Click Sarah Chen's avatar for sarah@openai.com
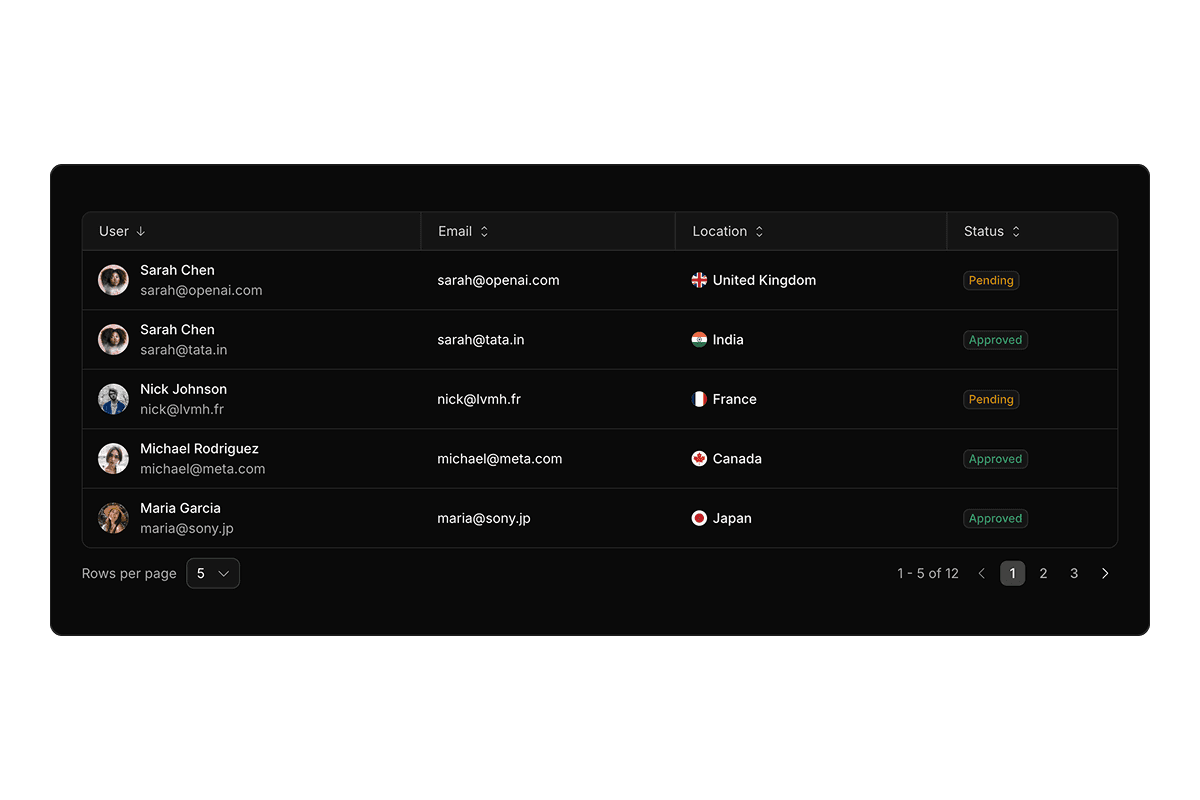This screenshot has width=1200, height=800. coord(113,280)
